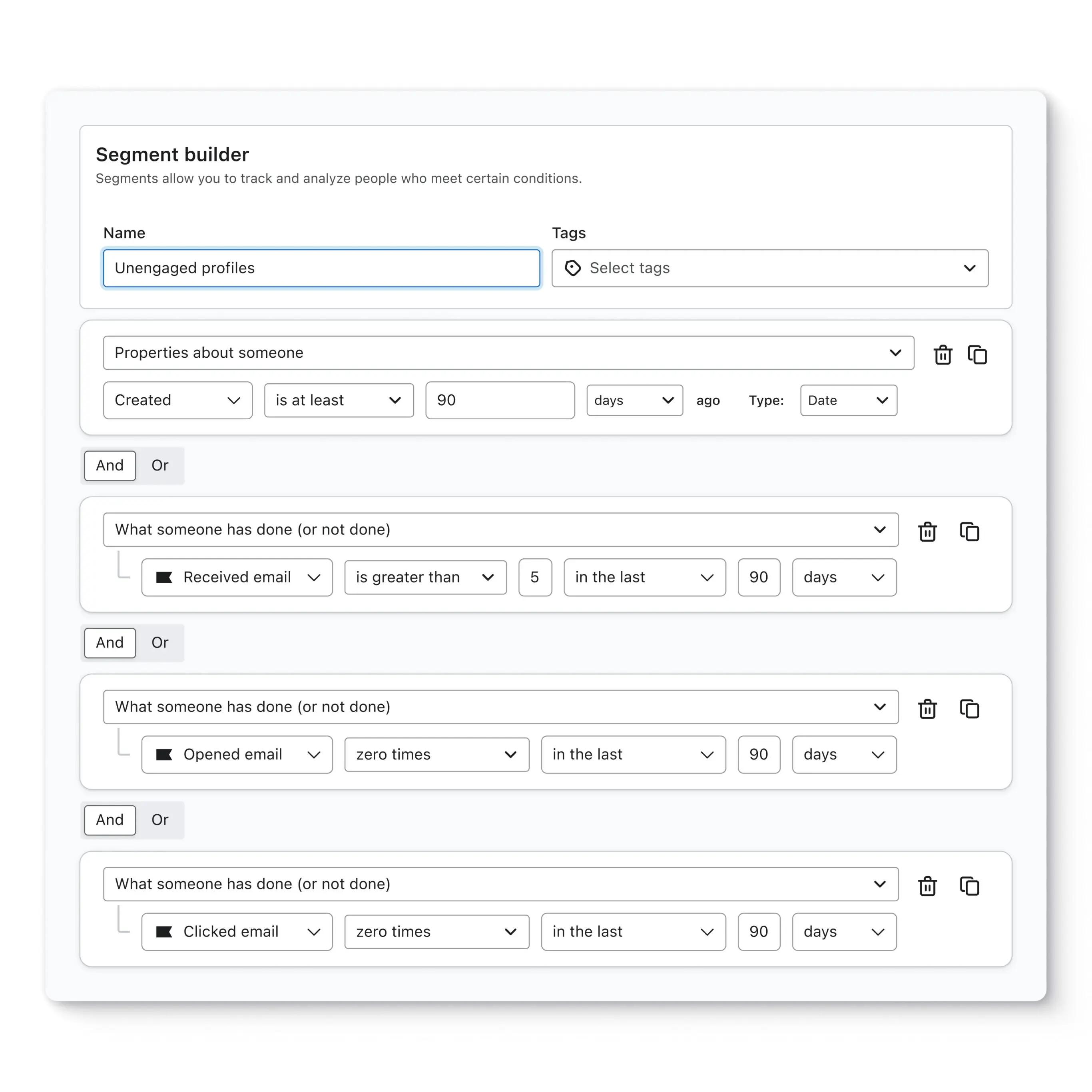Duplicate the Properties about someone condition
This screenshot has height=1092, width=1092.
[977, 355]
